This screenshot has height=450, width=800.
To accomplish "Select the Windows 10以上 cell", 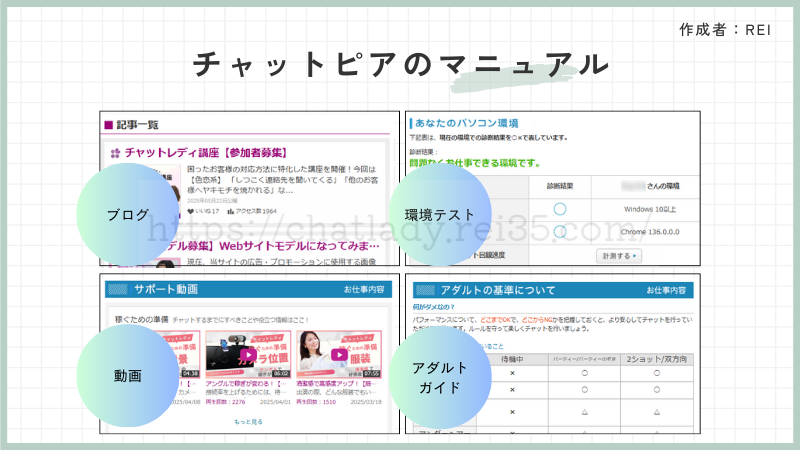I will [650, 209].
